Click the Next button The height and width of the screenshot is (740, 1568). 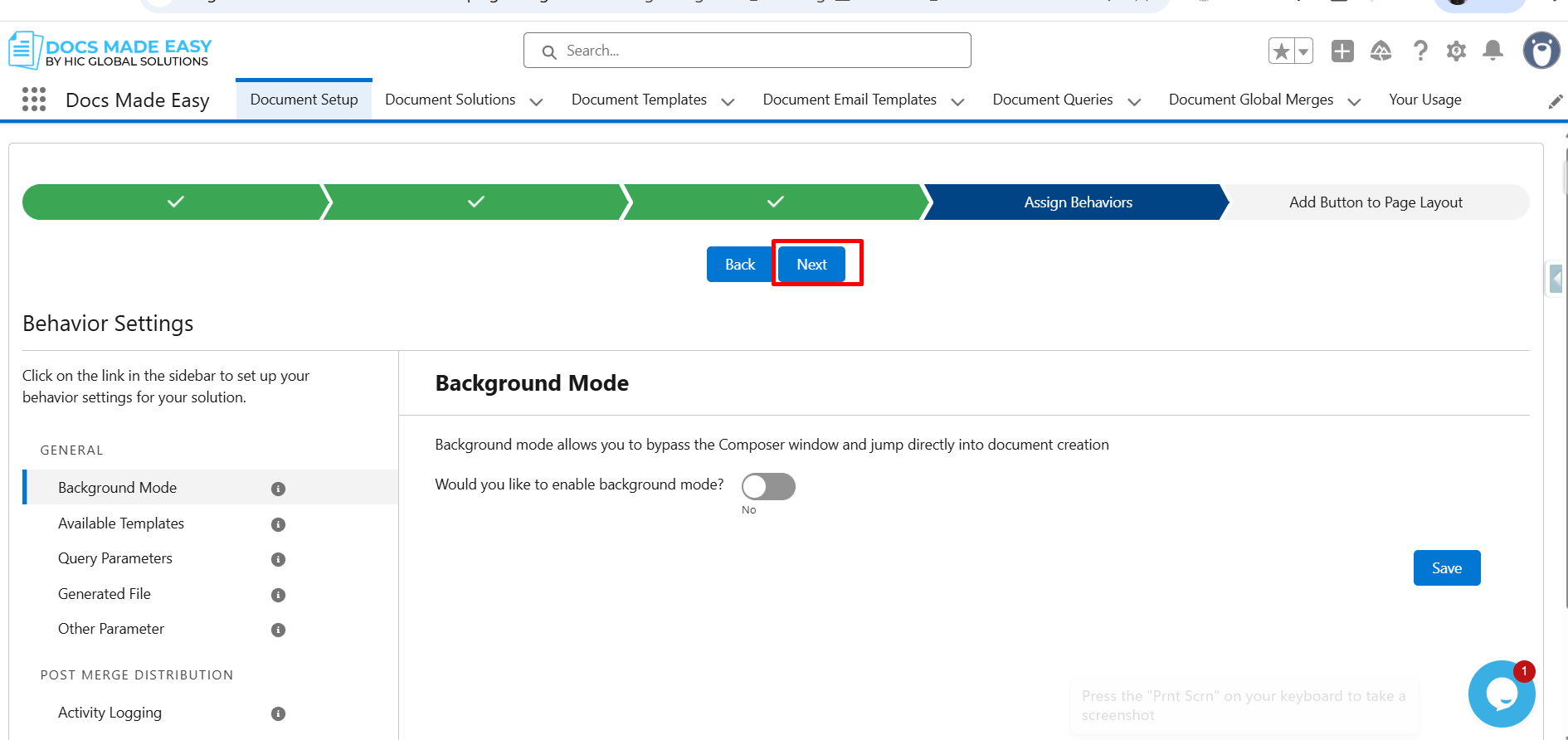[811, 265]
